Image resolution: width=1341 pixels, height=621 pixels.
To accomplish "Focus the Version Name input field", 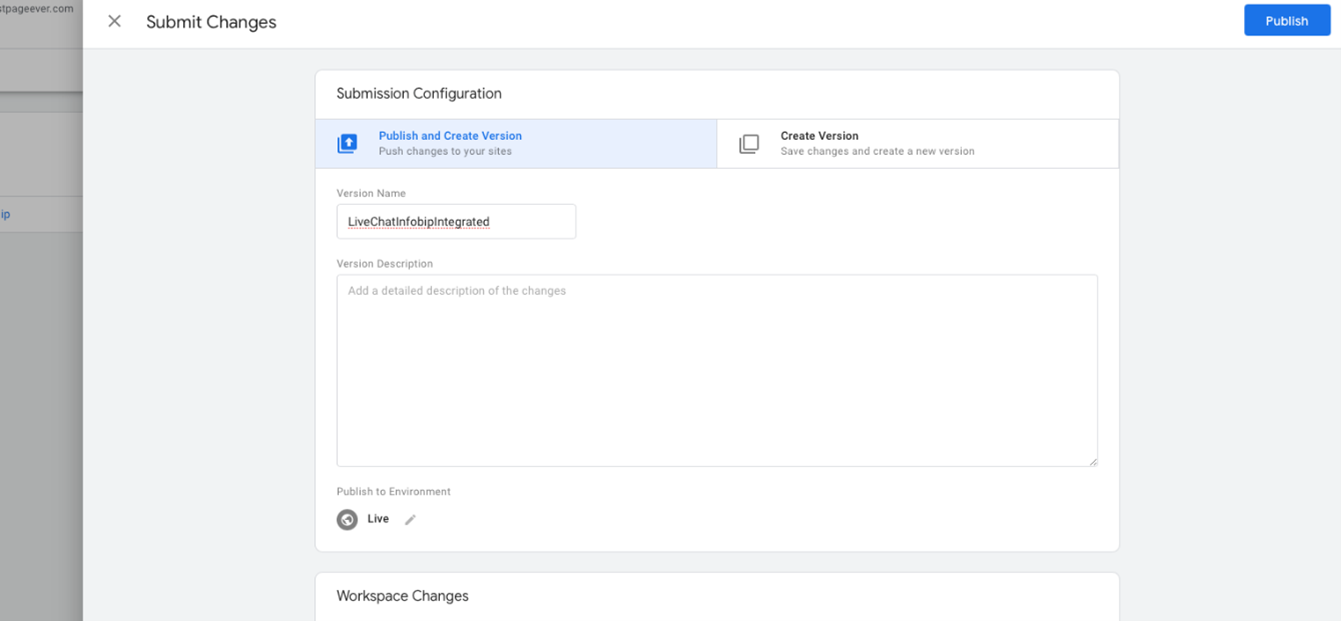I will 456,221.
